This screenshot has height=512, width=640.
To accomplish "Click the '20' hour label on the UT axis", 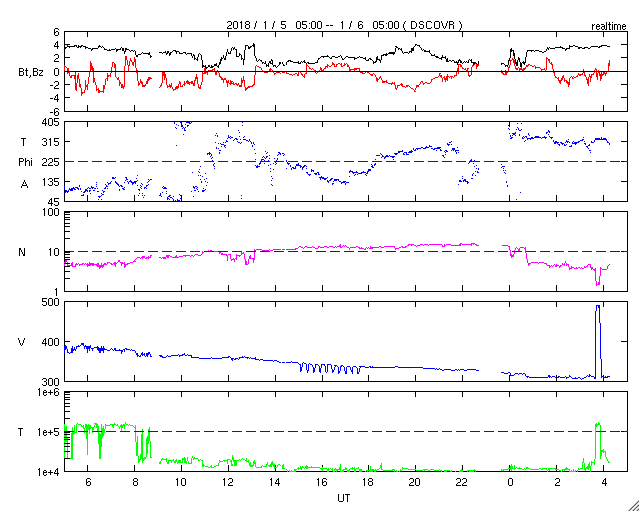I will pyautogui.click(x=415, y=483).
